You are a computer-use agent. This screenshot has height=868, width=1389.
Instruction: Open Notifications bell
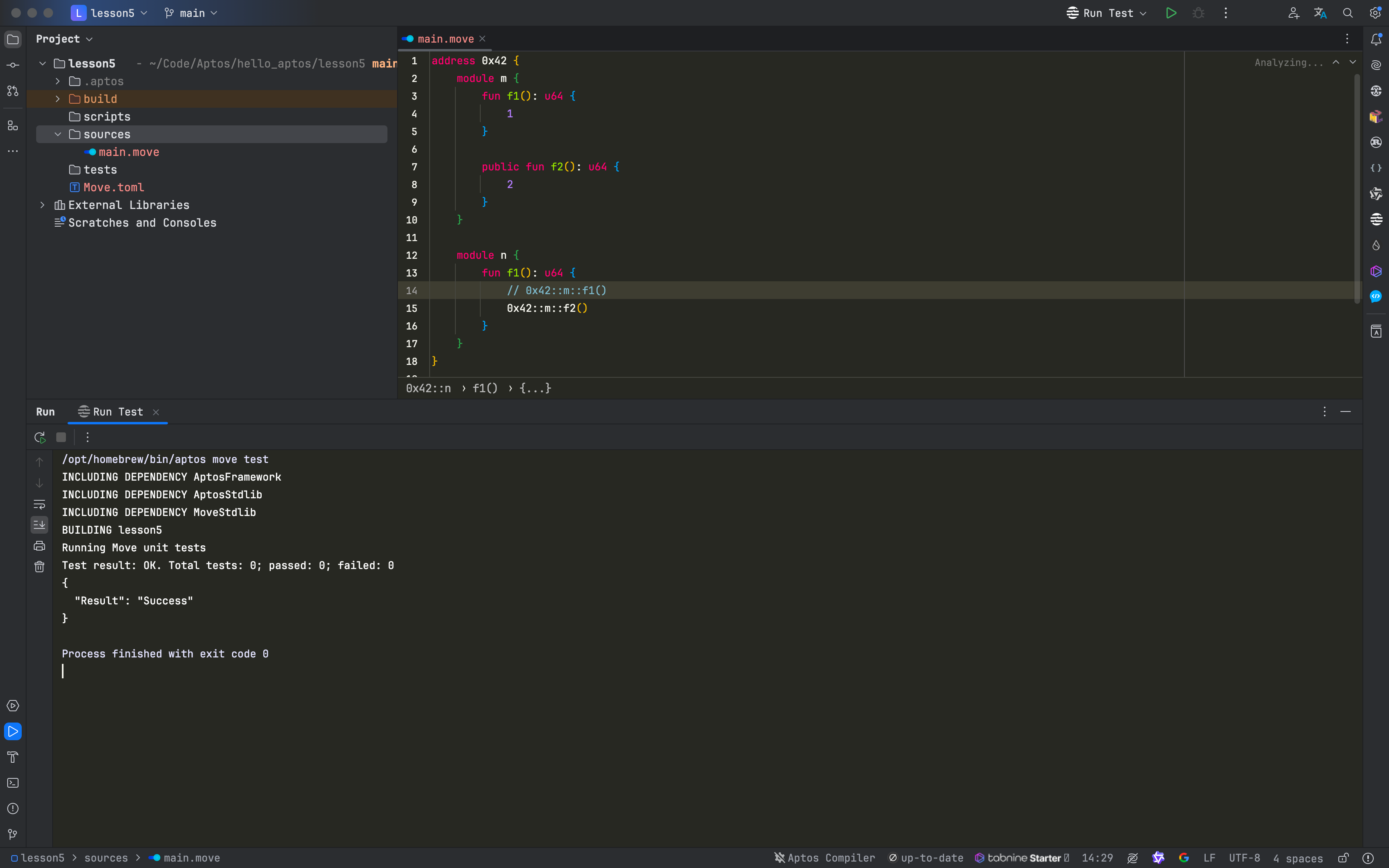point(1376,39)
